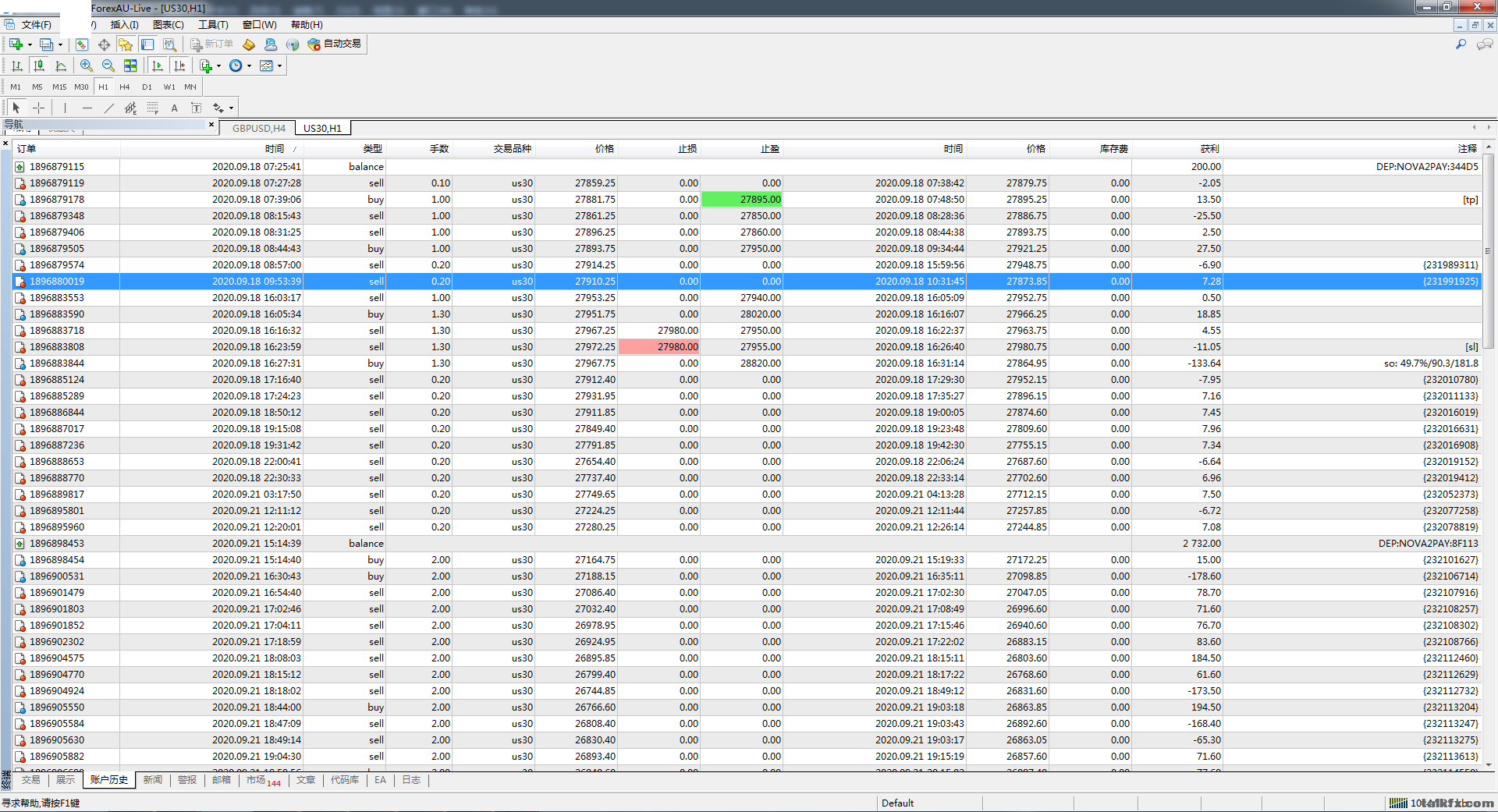Open the 交易 terminal tab
1498x812 pixels.
31,780
